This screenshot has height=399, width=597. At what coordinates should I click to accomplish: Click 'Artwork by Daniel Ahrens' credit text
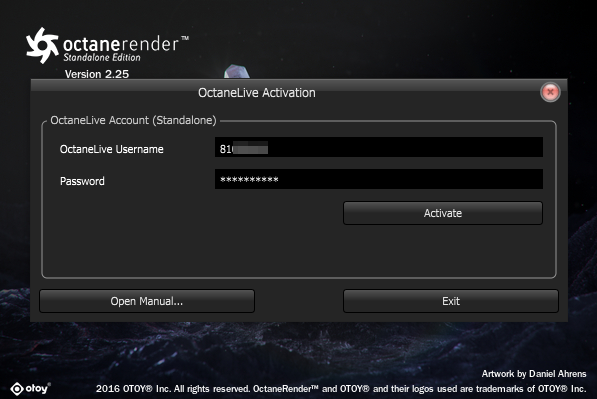[534, 374]
